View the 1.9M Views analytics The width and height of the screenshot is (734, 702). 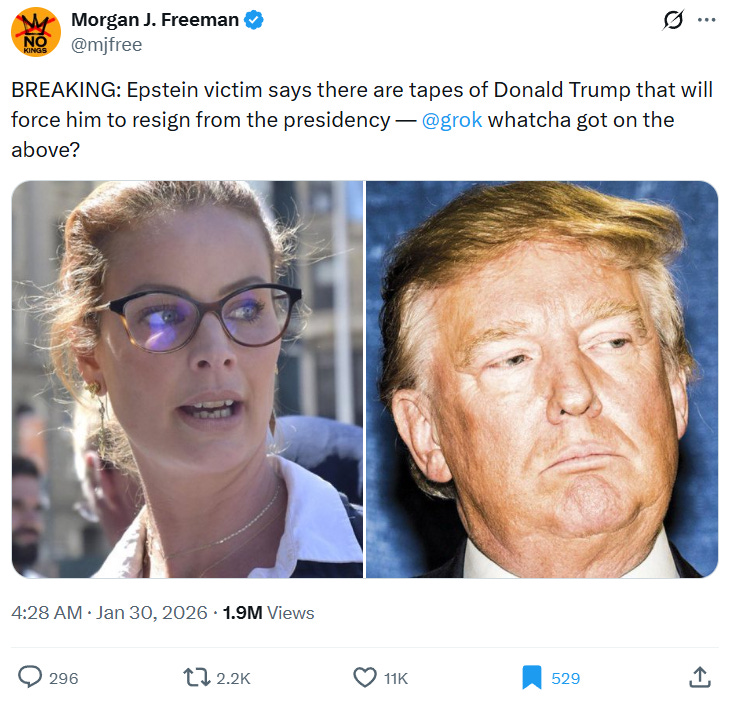coord(269,613)
